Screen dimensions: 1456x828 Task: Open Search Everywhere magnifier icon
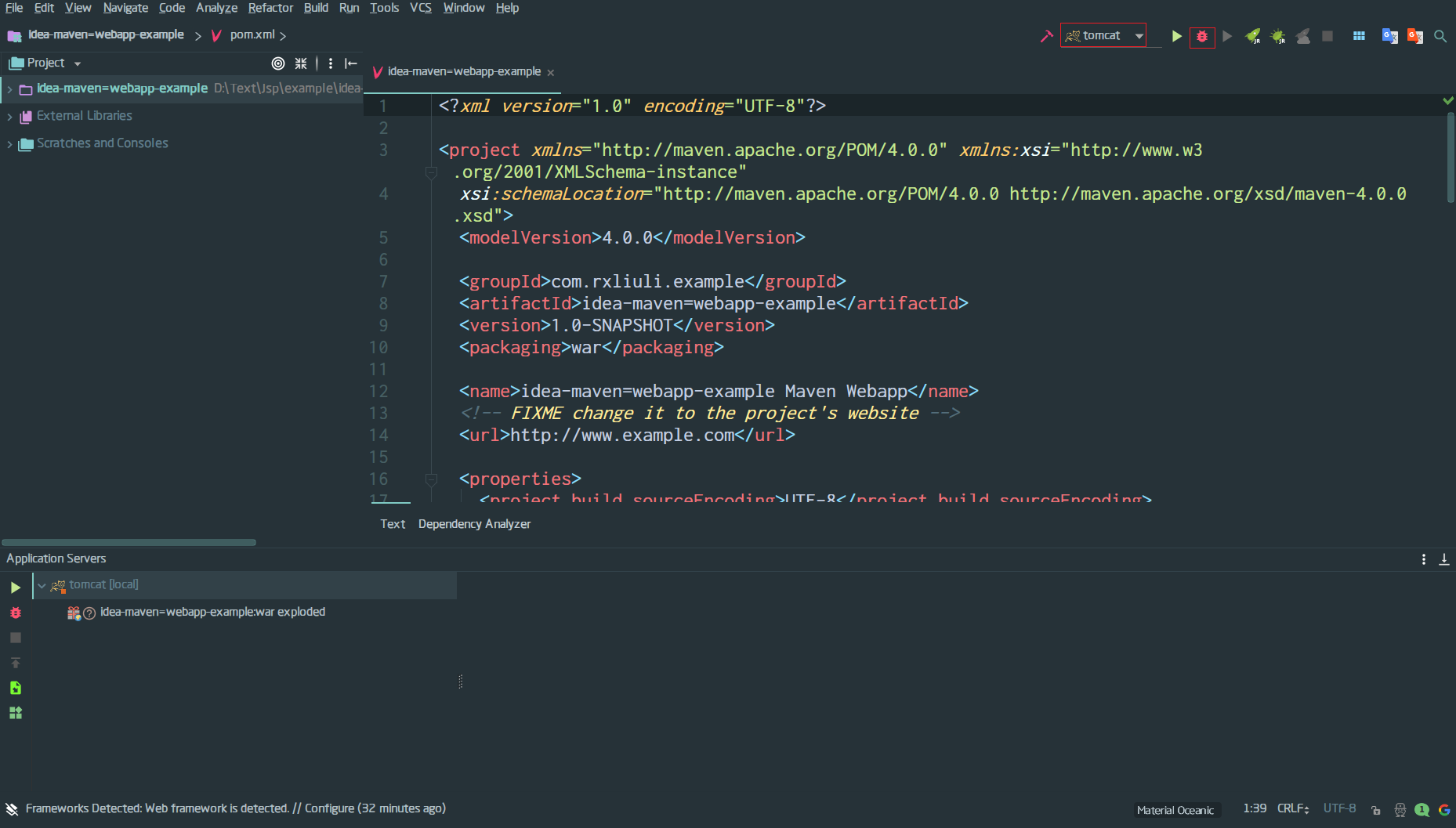pyautogui.click(x=1440, y=36)
